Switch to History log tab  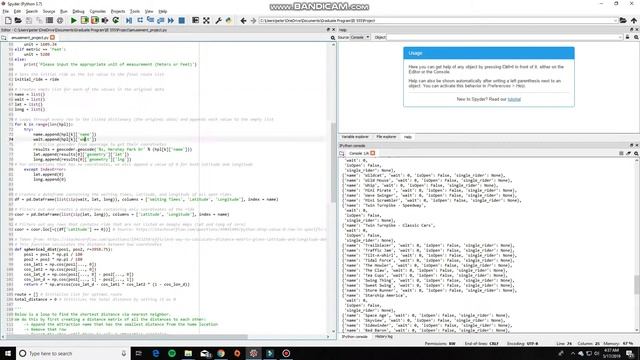click(383, 337)
